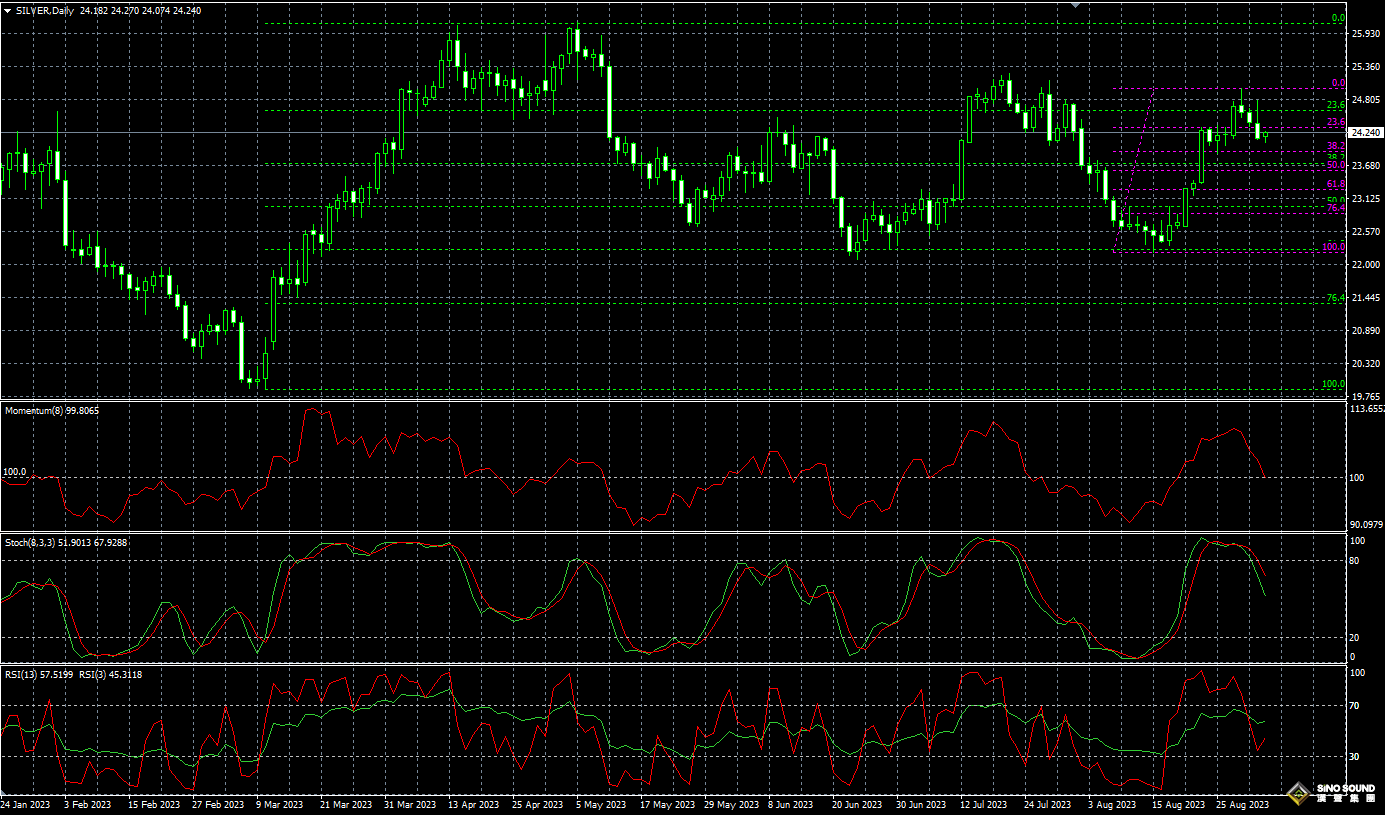Image resolution: width=1385 pixels, height=815 pixels.
Task: Click the chart shift triangle marker at top
Action: click(x=1075, y=4)
